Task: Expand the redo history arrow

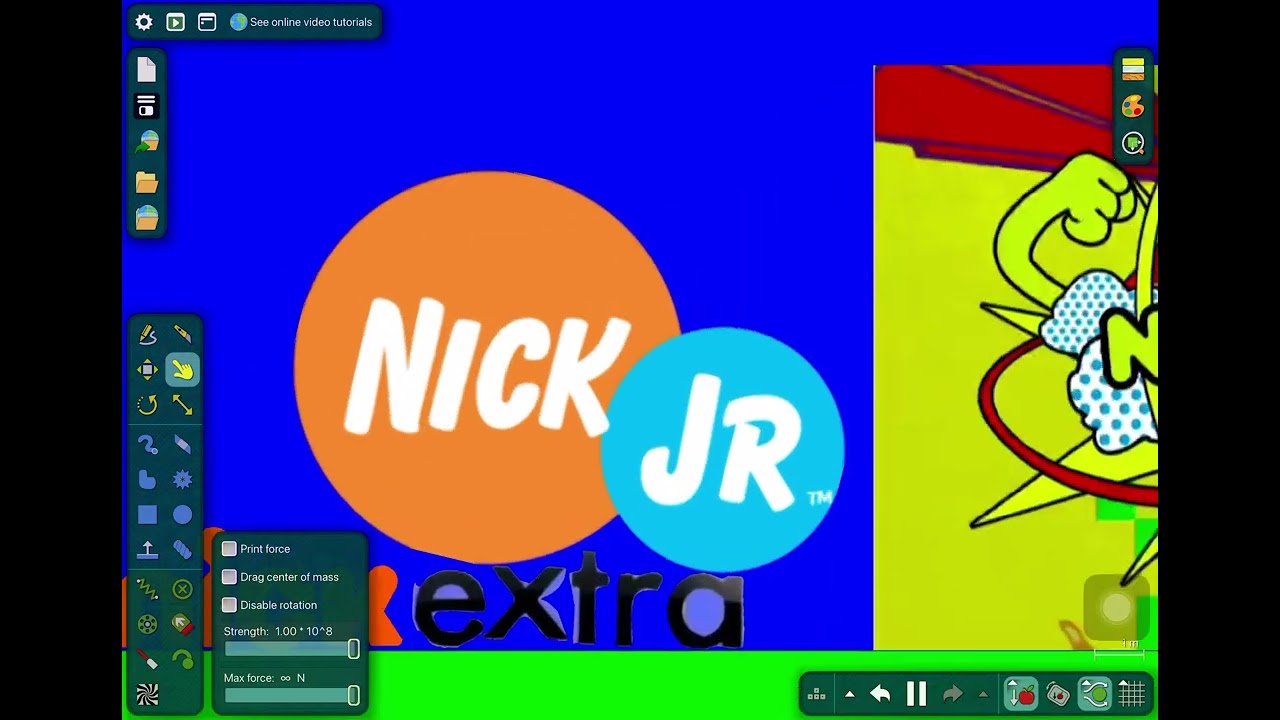Action: tap(983, 694)
